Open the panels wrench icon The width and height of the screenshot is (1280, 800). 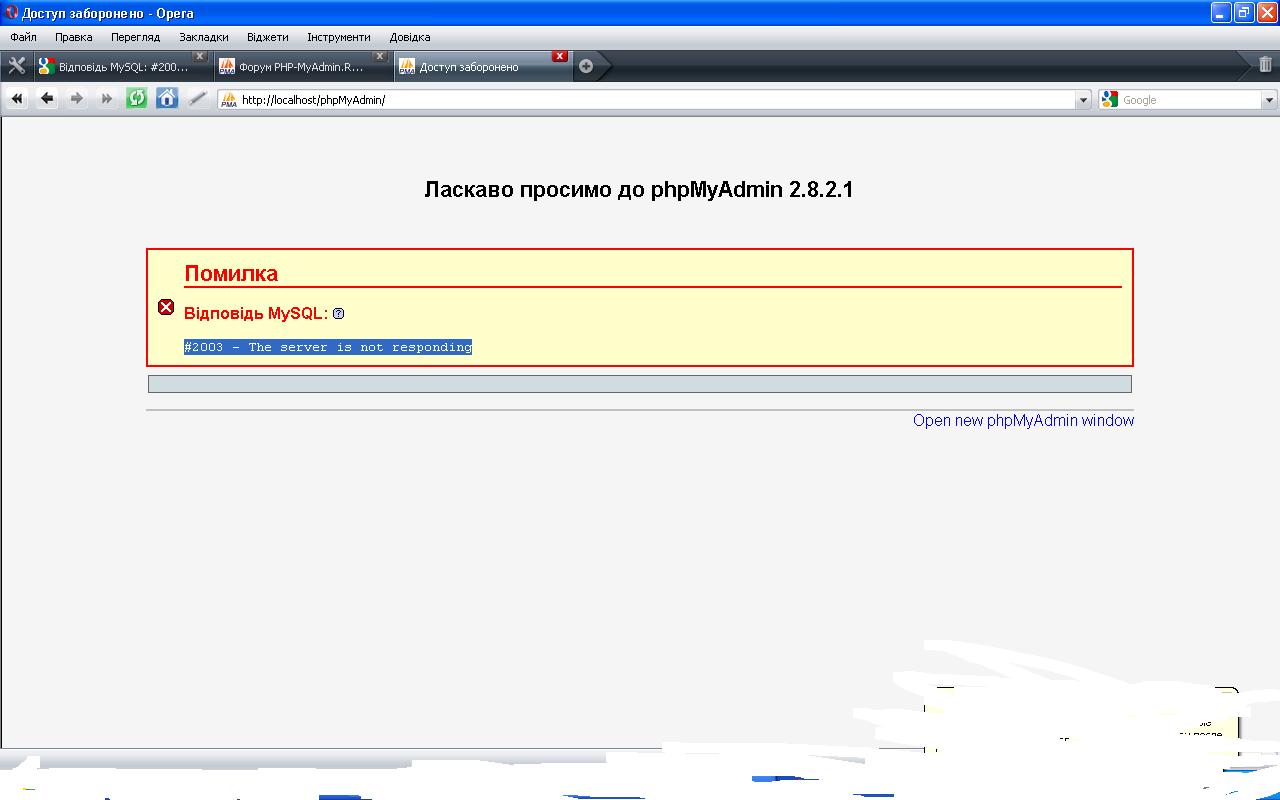click(x=16, y=66)
